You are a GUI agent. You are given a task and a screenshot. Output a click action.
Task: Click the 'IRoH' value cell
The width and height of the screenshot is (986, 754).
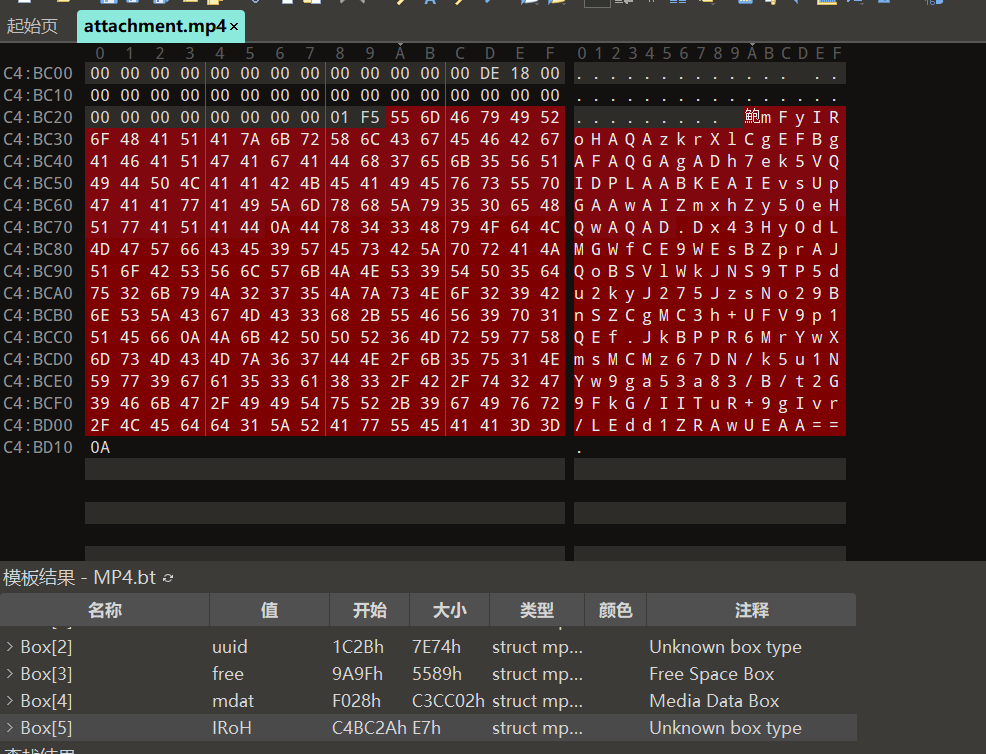[x=231, y=728]
